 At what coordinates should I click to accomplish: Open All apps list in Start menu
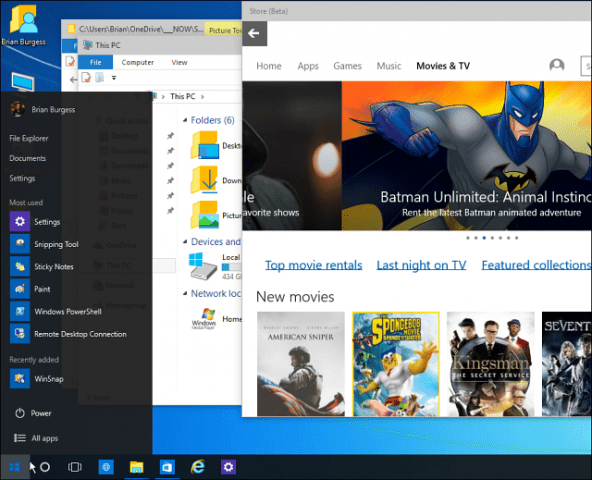[x=36, y=438]
